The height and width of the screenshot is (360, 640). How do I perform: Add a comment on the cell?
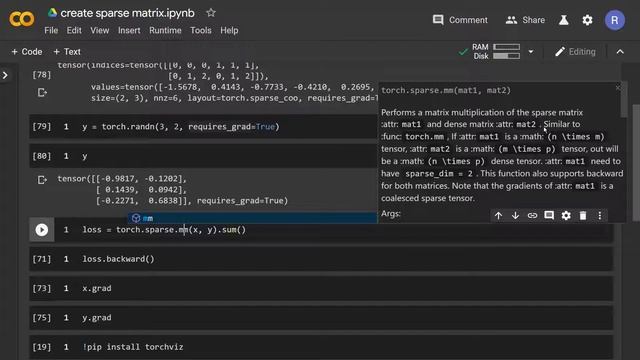point(549,216)
